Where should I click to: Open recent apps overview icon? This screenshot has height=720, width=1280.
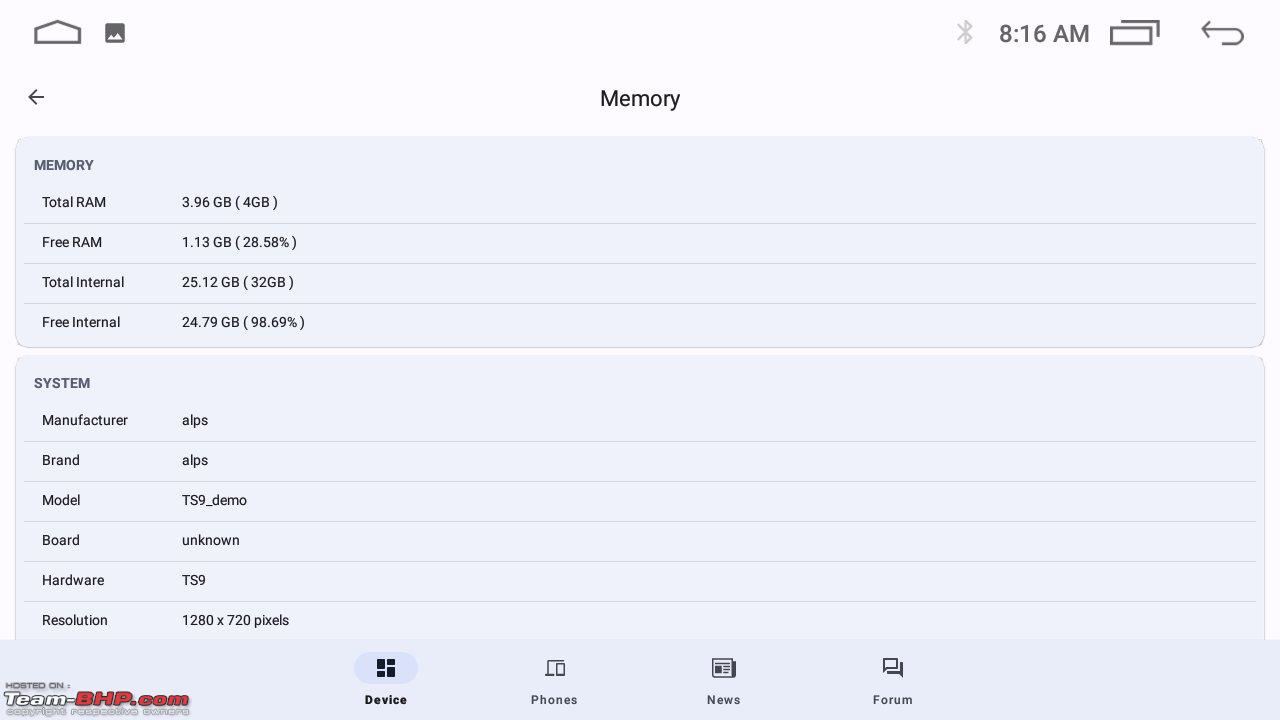click(1135, 33)
